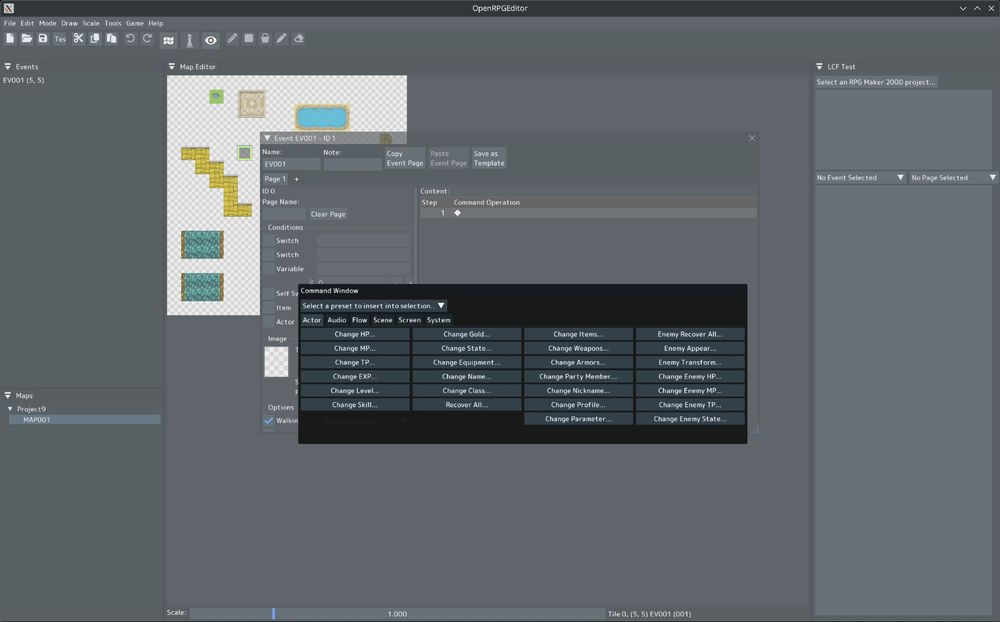Enable the Item condition checkbox

[x=268, y=307]
